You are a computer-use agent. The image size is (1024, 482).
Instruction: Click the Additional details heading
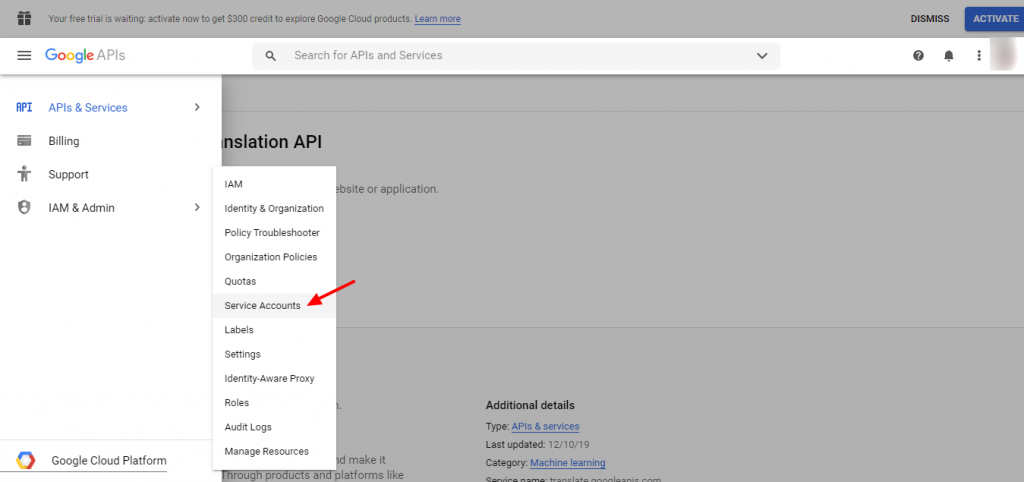click(x=530, y=405)
